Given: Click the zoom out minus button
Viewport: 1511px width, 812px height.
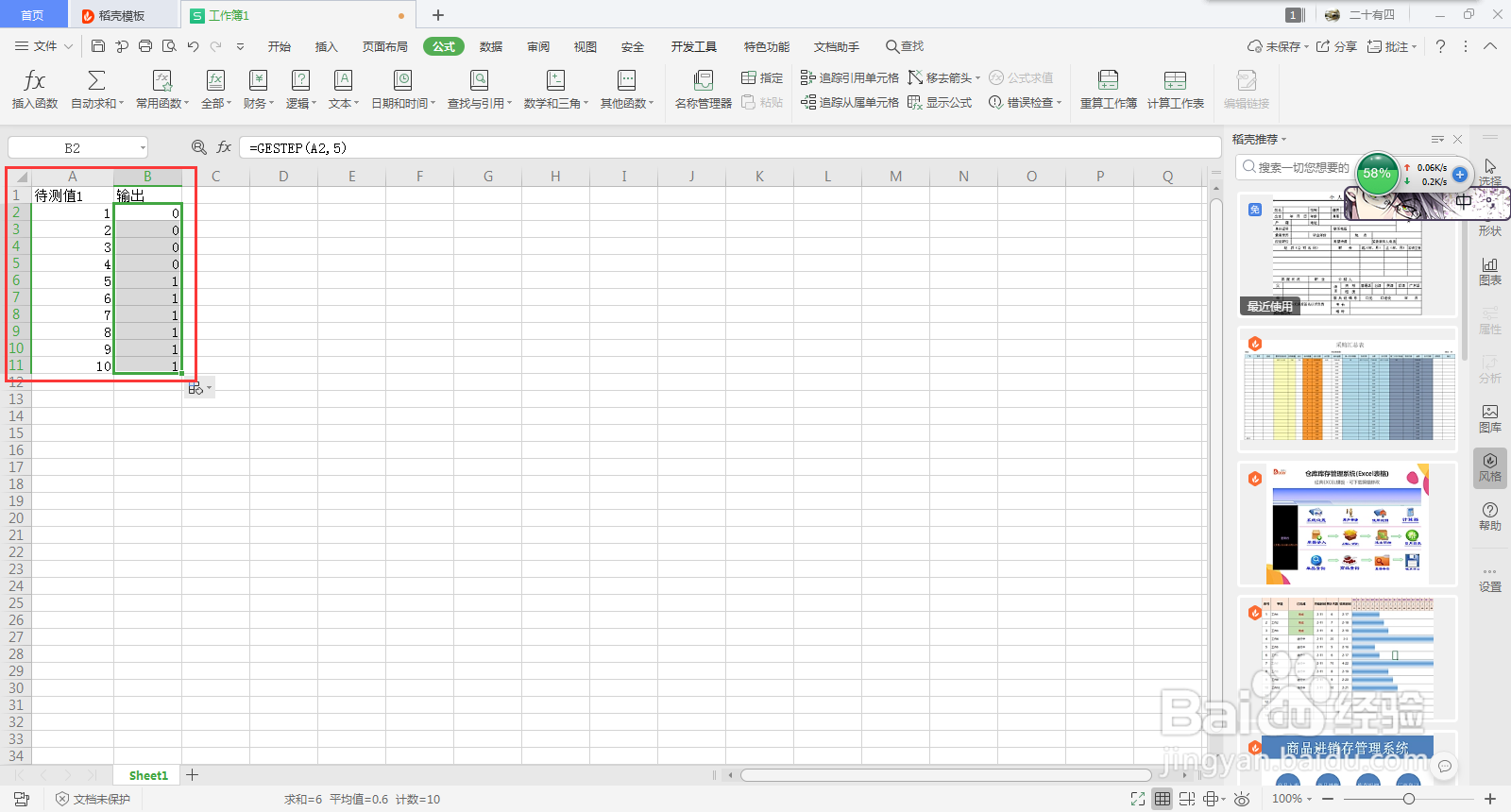Looking at the screenshot, I should pyautogui.click(x=1328, y=799).
